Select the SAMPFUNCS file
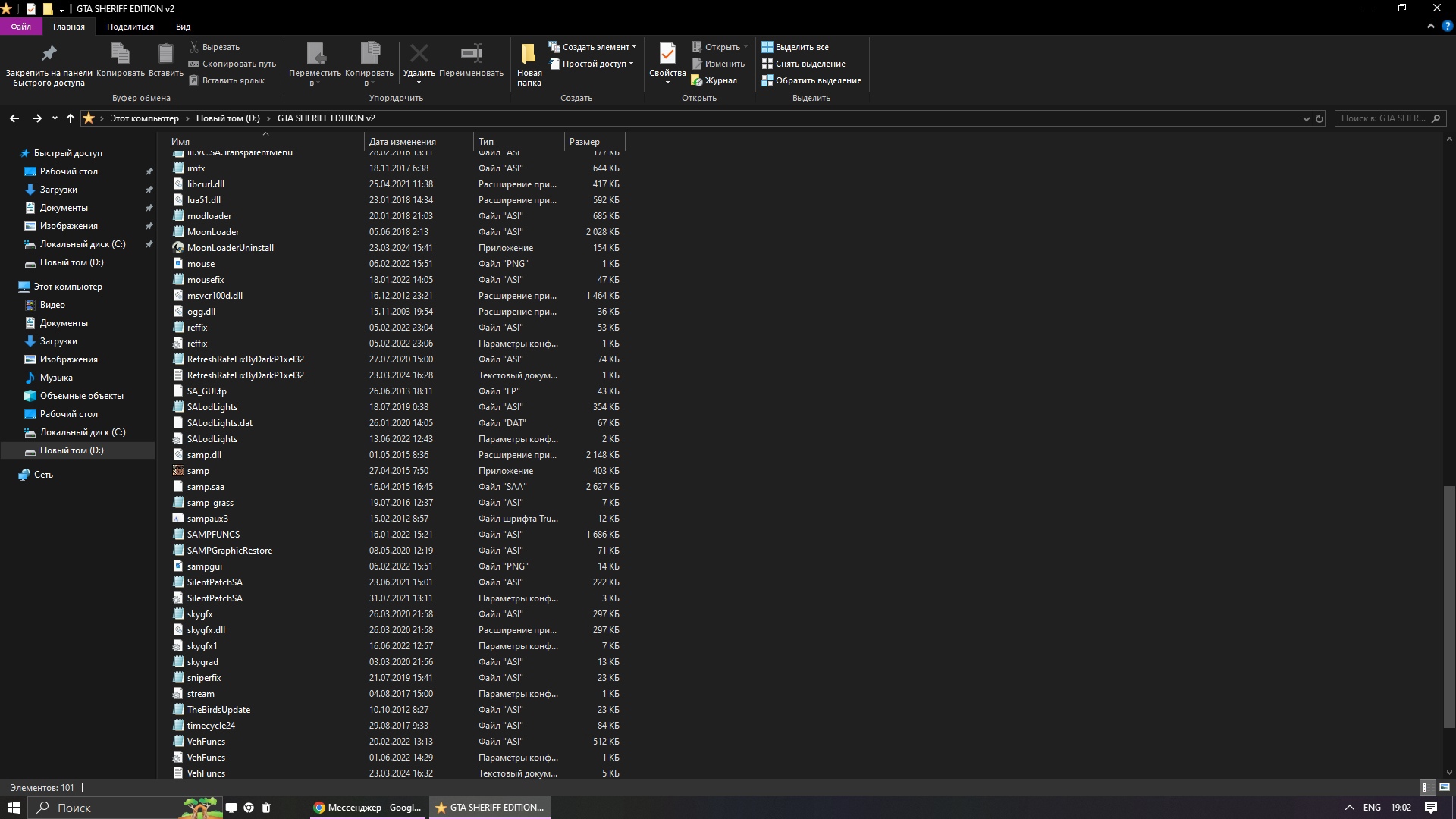The height and width of the screenshot is (819, 1456). coord(213,535)
